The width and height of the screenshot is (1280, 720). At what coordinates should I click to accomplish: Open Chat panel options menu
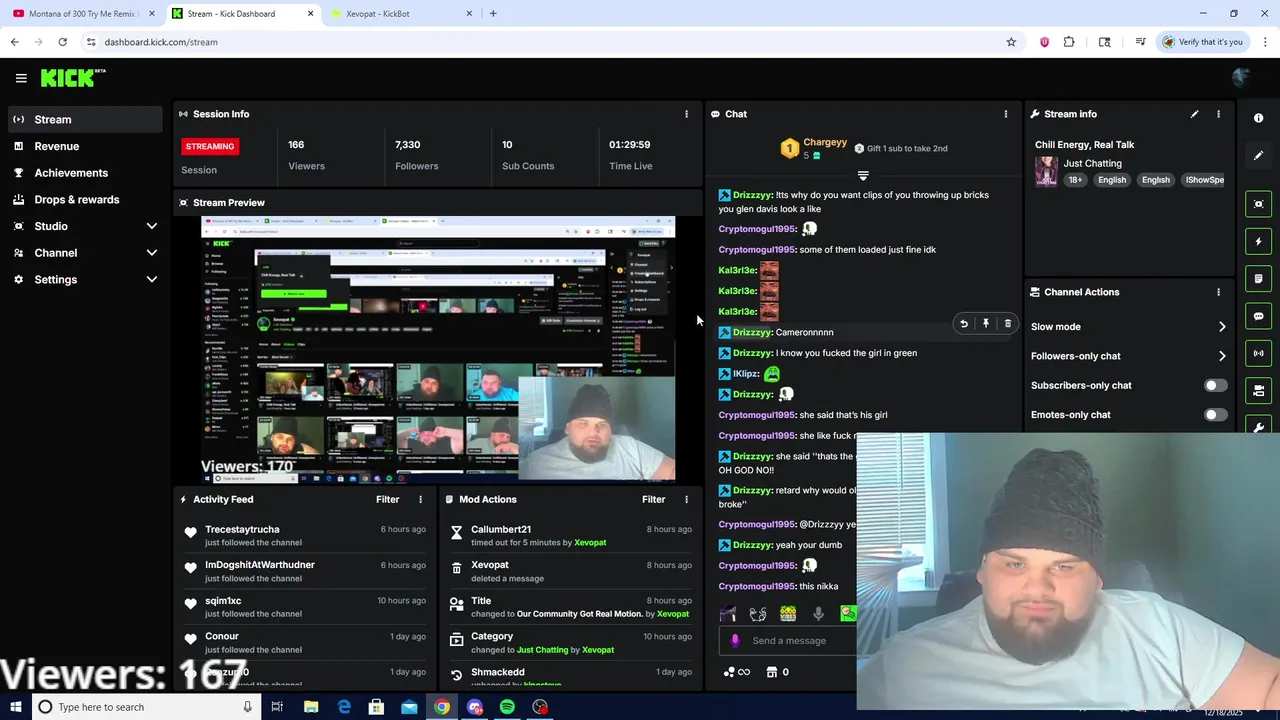(x=1006, y=114)
